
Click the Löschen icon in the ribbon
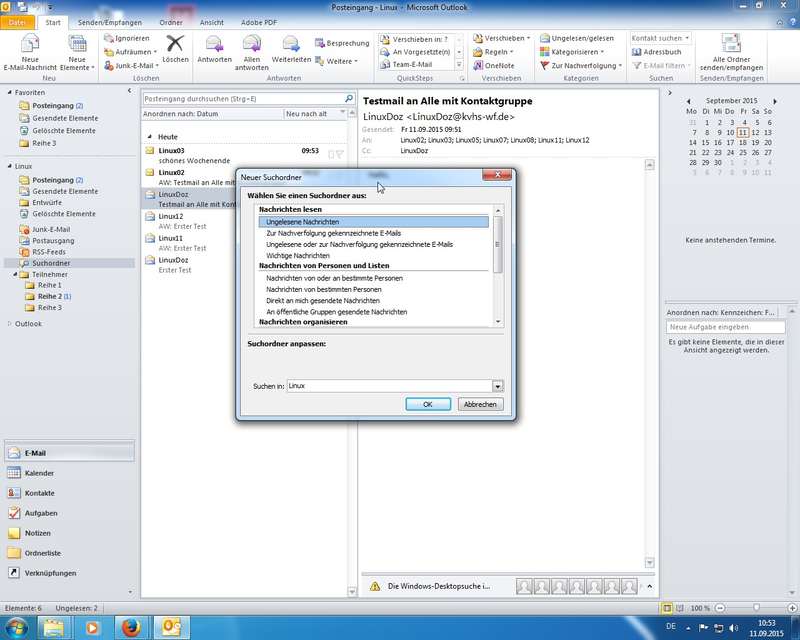click(x=175, y=46)
